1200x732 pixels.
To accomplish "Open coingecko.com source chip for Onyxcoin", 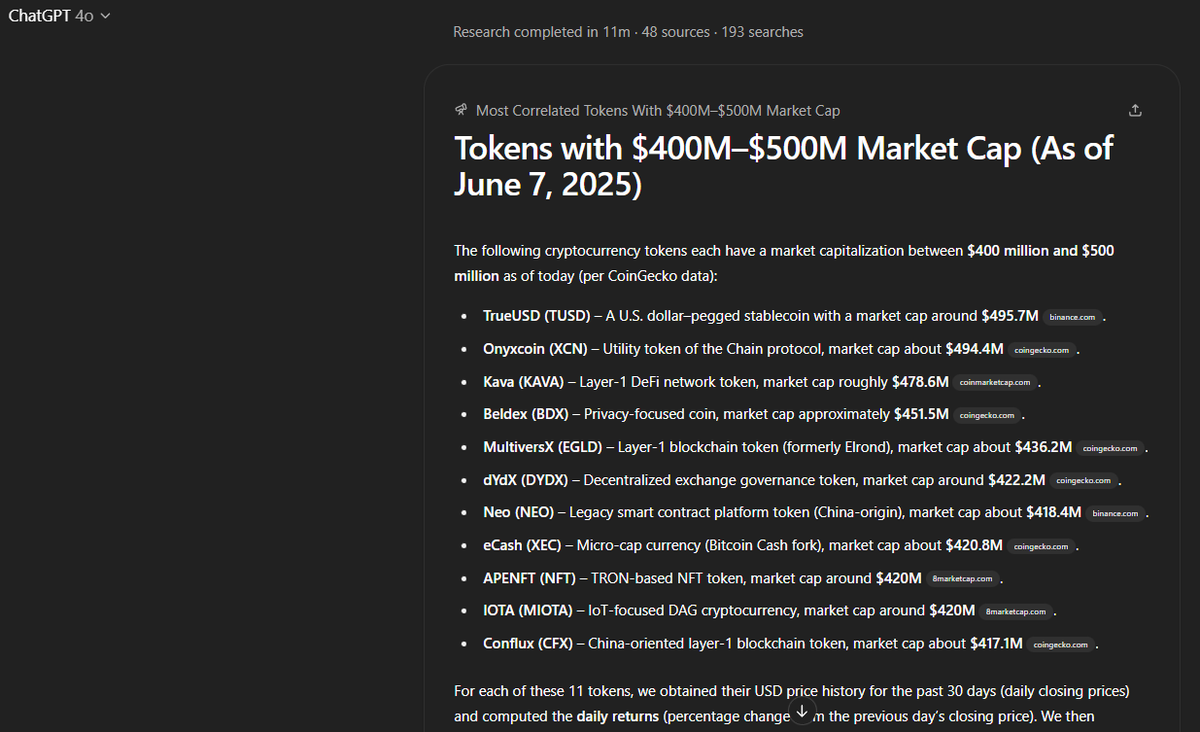I will click(x=1042, y=350).
